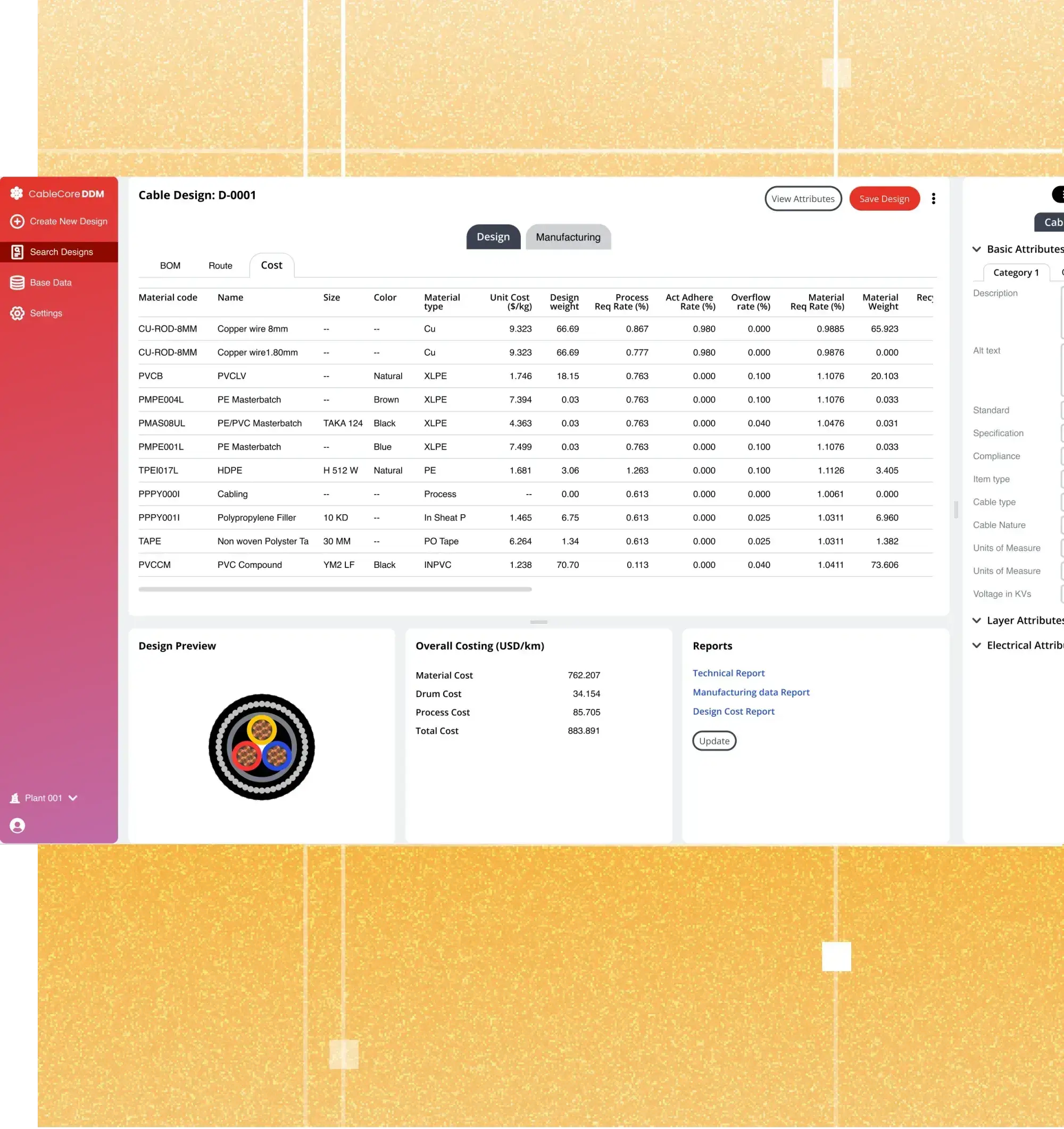Expand the Layer Attributes section
The width and height of the screenshot is (1064, 1129).
click(x=977, y=621)
